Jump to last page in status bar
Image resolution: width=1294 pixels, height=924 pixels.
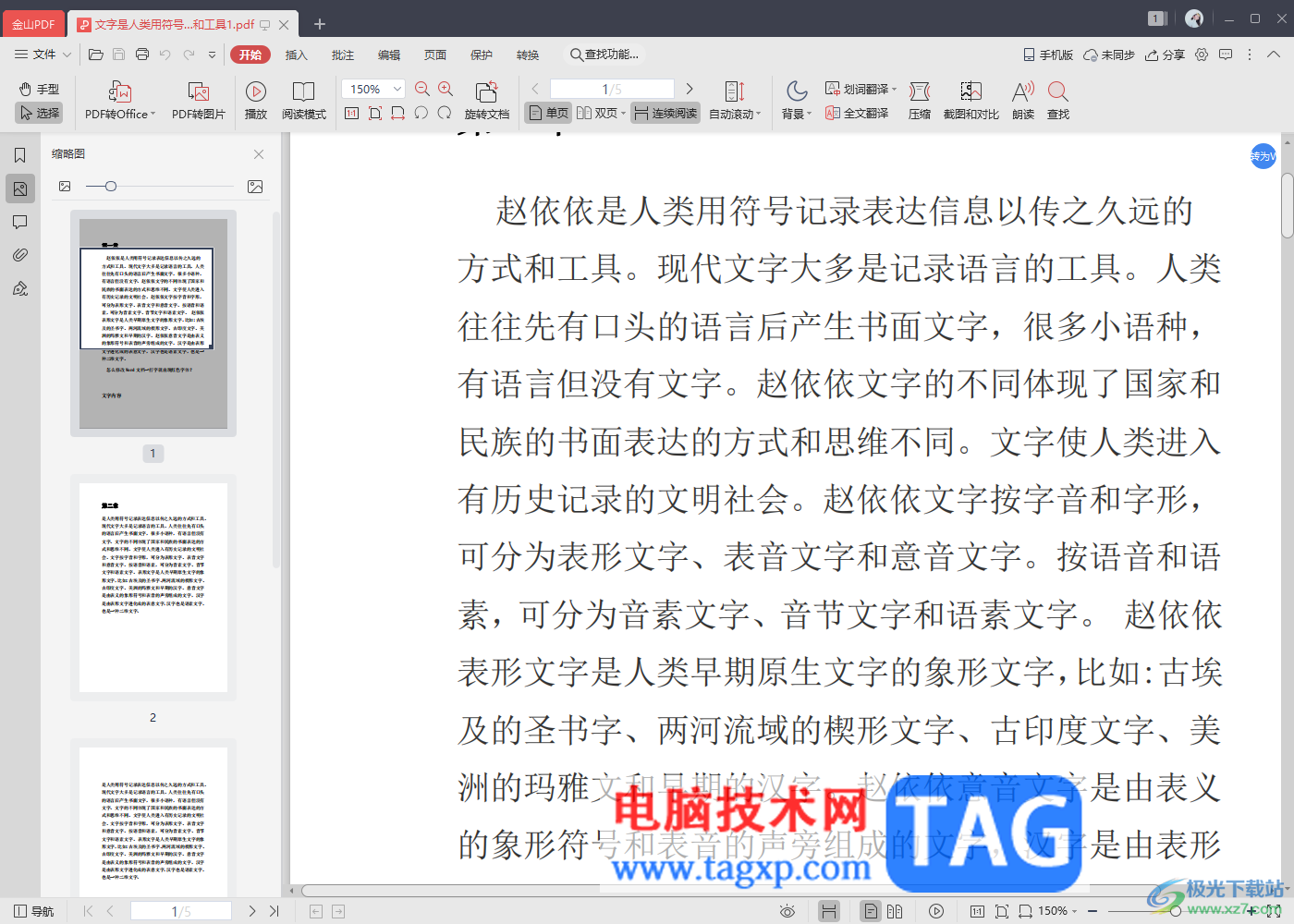(274, 911)
